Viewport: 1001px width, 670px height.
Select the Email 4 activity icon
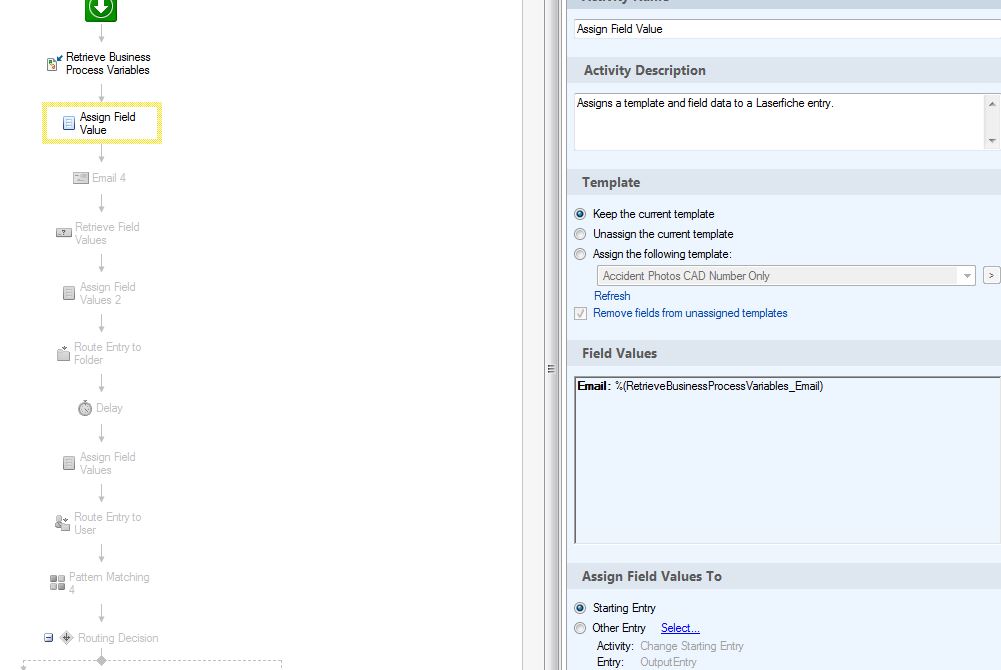(81, 178)
